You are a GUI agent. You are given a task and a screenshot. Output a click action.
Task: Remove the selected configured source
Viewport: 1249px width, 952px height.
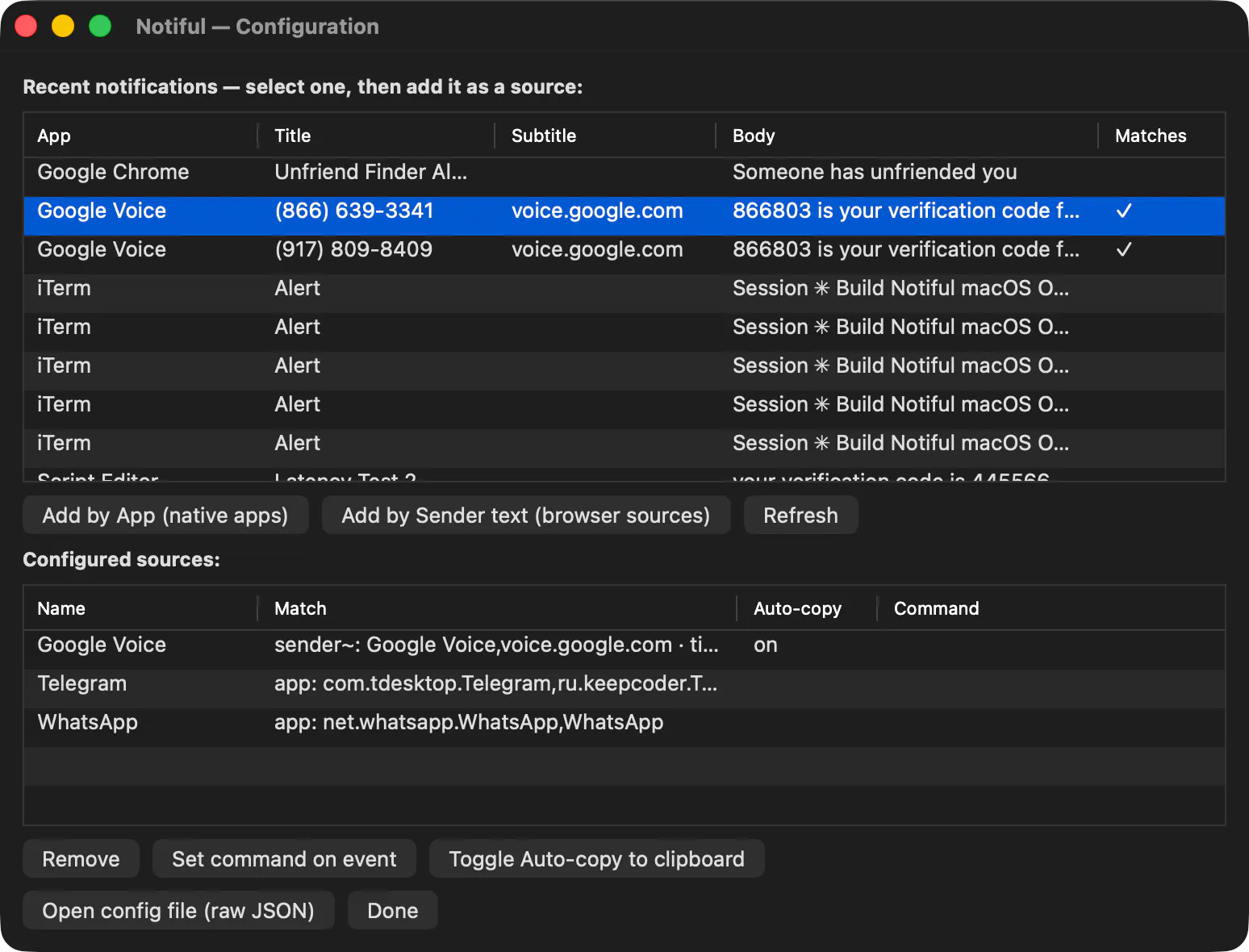coord(81,859)
